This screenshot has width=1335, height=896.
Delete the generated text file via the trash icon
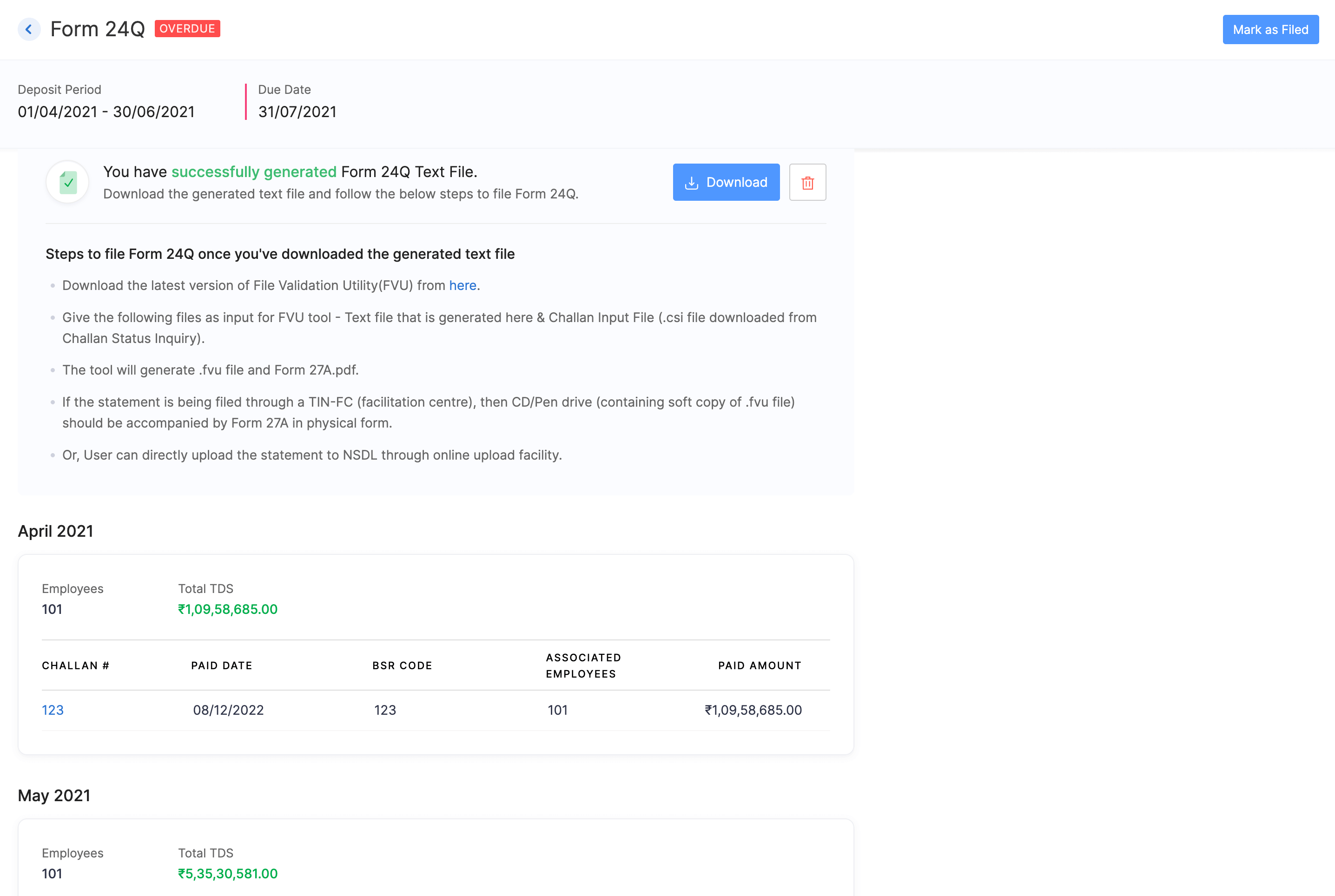point(807,182)
